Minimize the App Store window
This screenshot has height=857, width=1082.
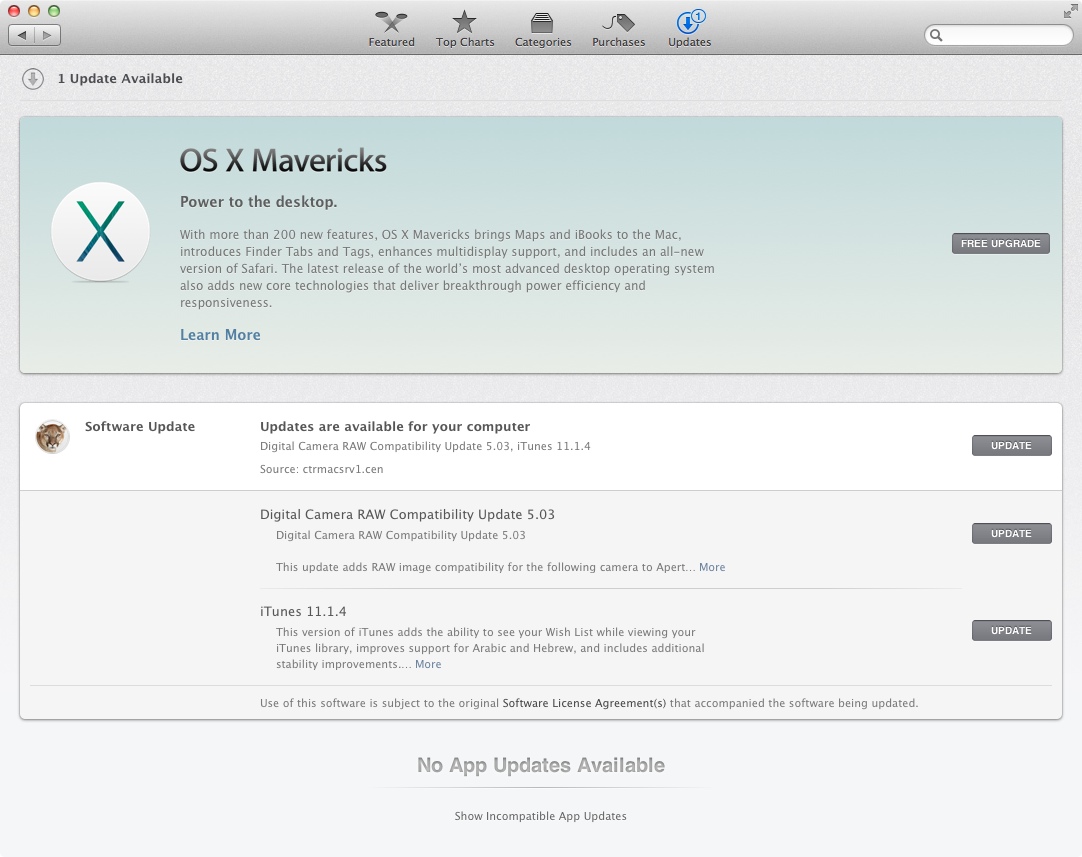pyautogui.click(x=34, y=11)
